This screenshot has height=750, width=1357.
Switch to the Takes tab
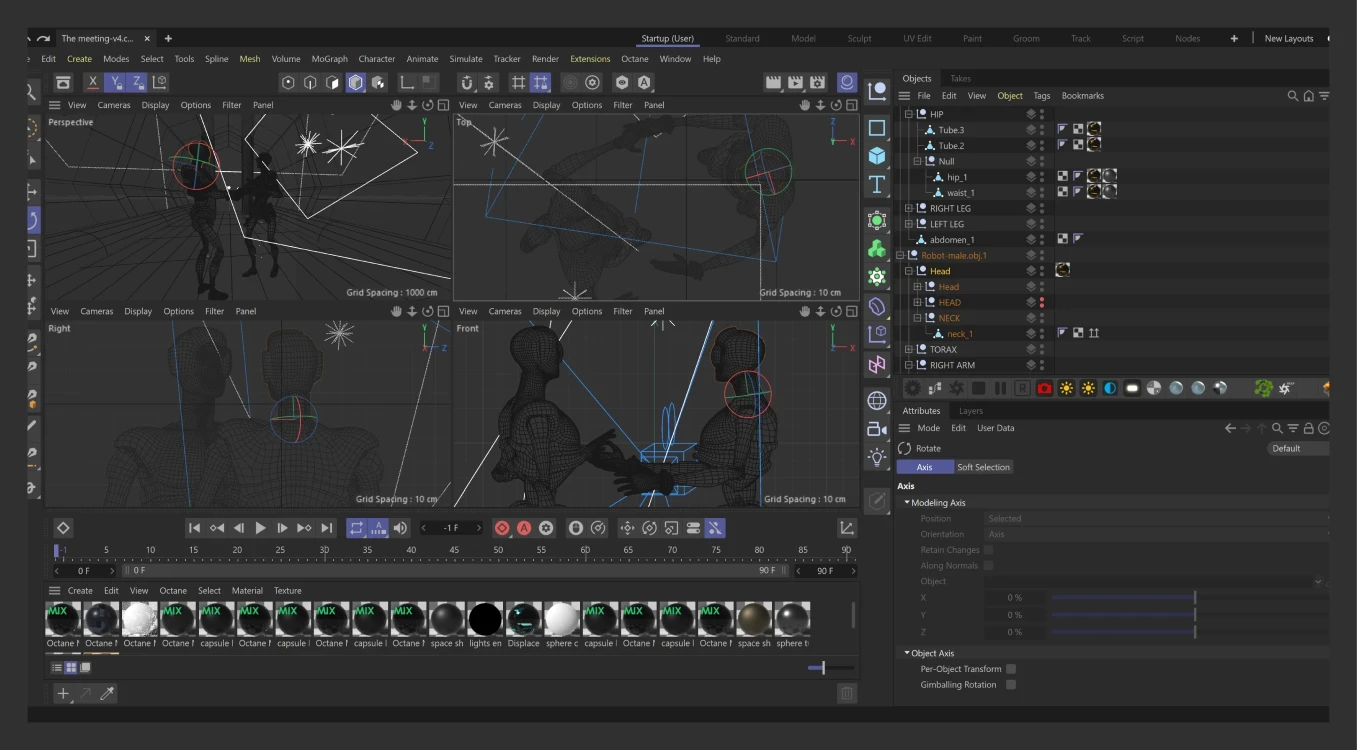click(960, 78)
